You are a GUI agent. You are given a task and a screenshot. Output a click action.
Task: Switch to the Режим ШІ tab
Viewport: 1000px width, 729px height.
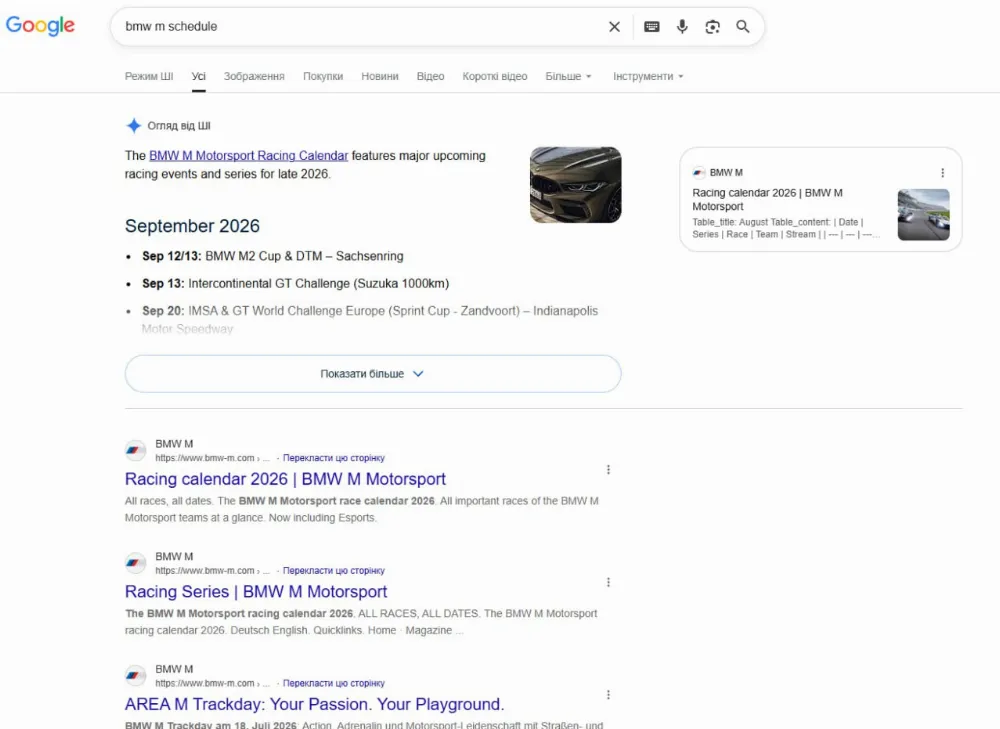click(x=149, y=76)
